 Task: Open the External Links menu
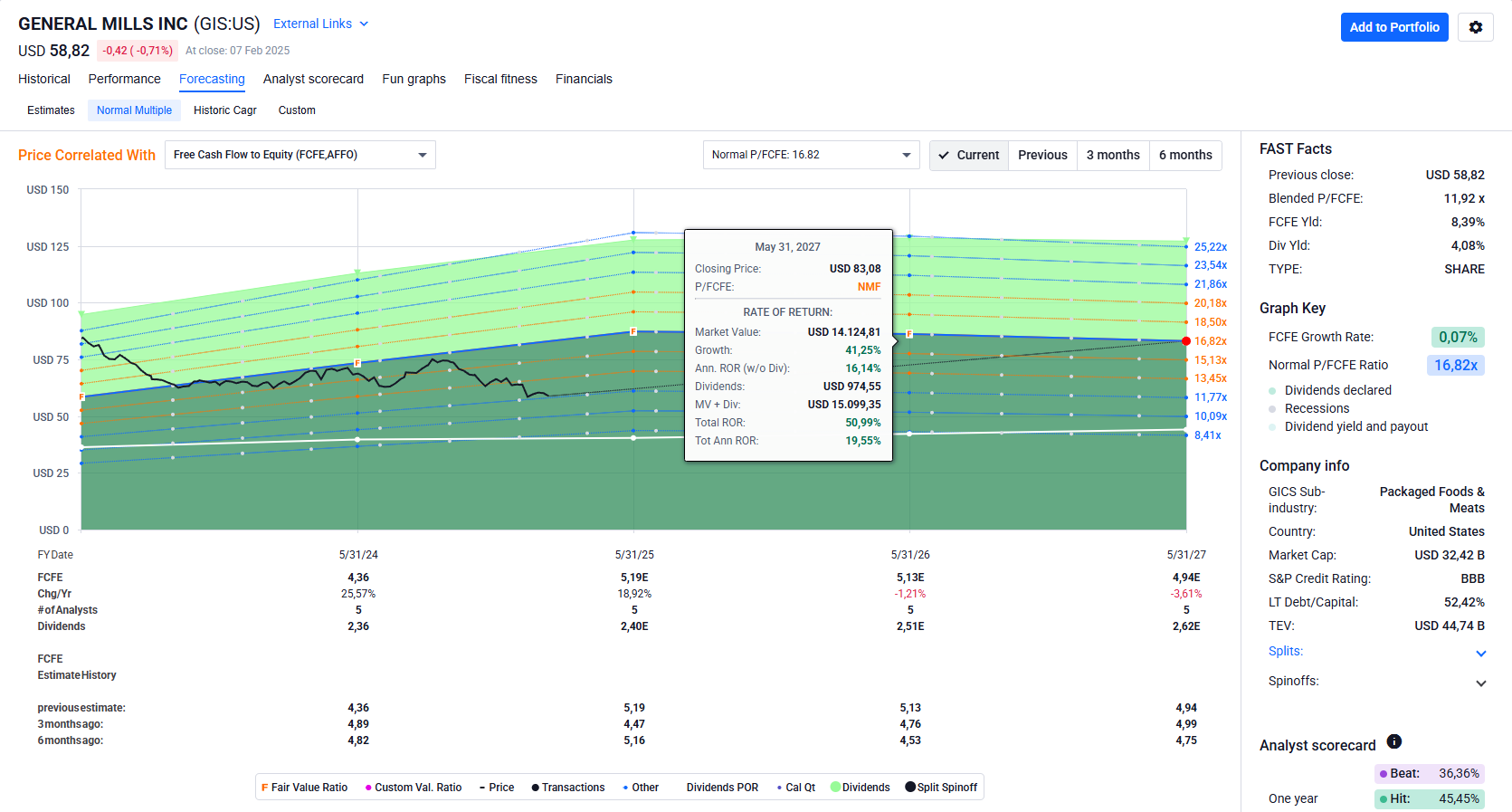[320, 24]
